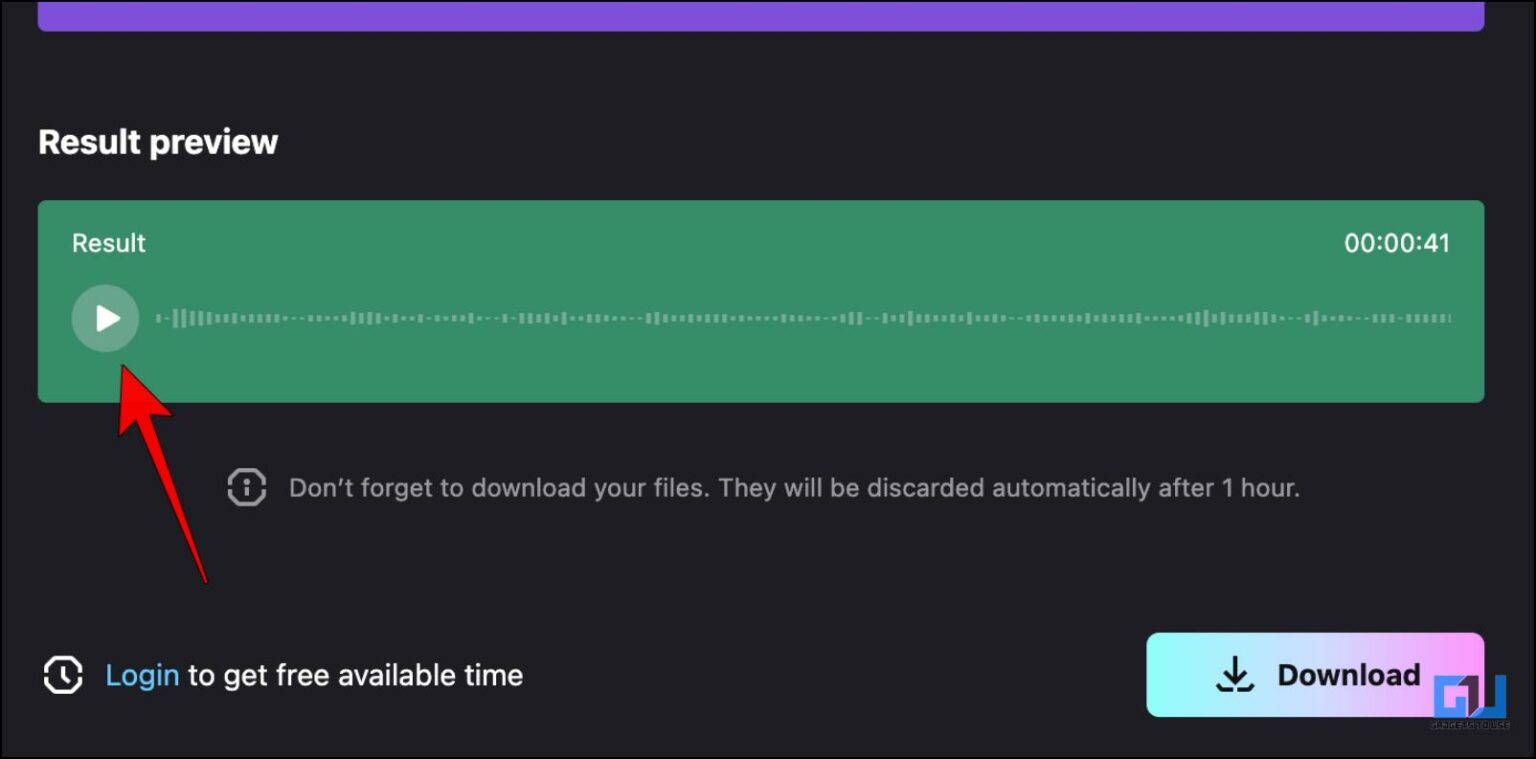Click the Result label on the green panel
Screen dimensions: 1536x759
pos(107,242)
